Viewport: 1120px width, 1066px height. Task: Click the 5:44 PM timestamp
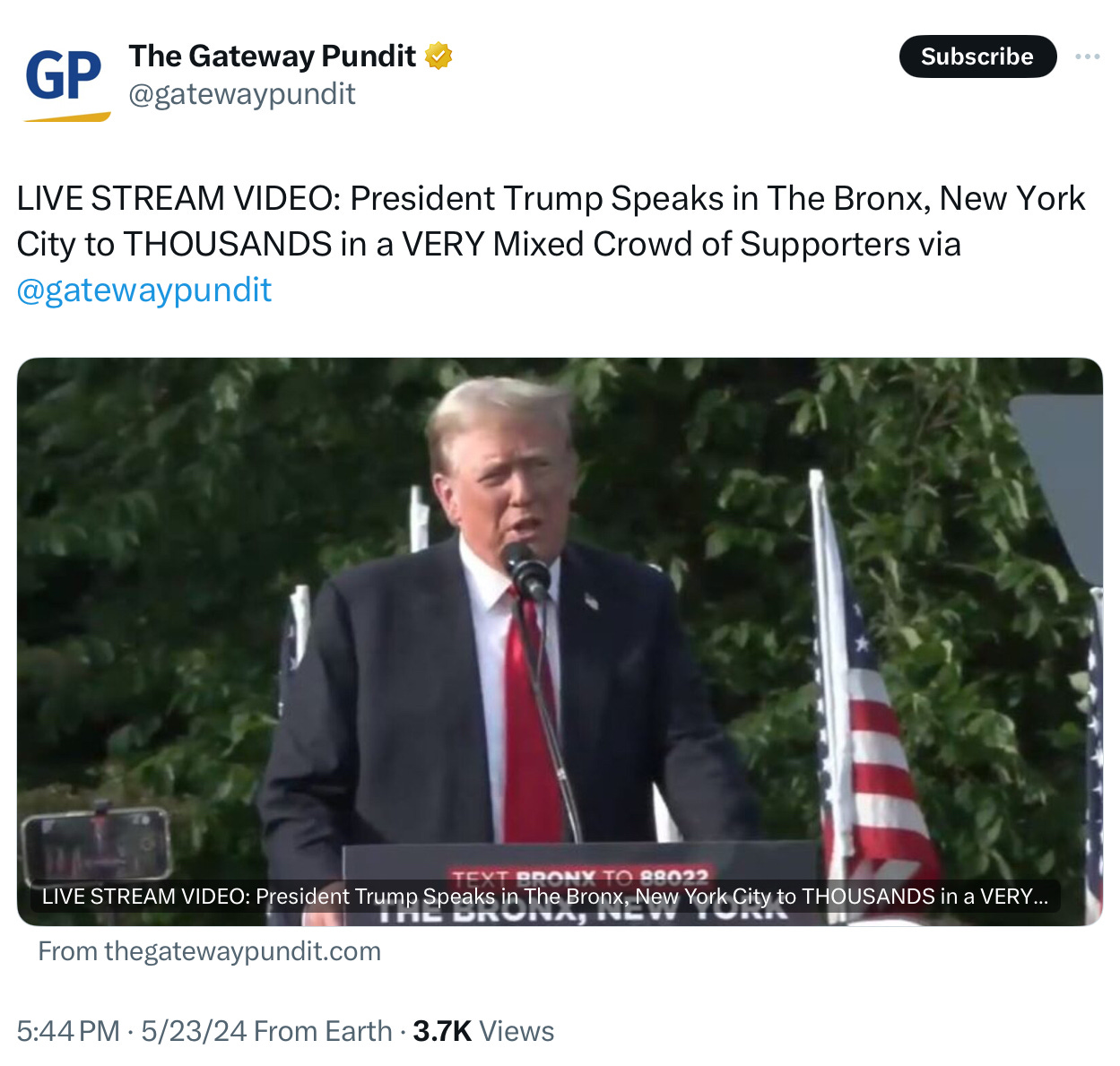pyautogui.click(x=68, y=1031)
